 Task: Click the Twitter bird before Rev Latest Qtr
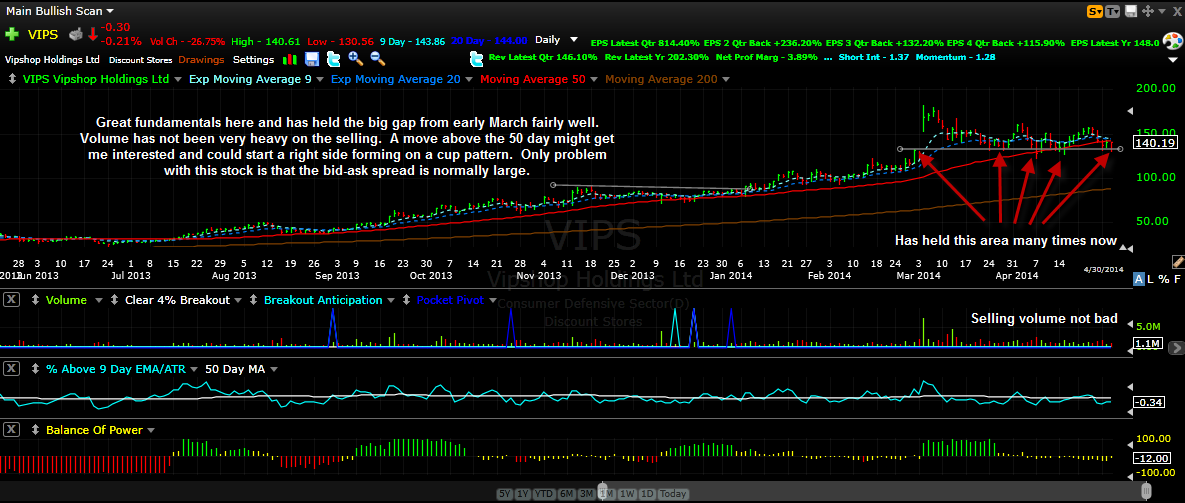pos(477,59)
